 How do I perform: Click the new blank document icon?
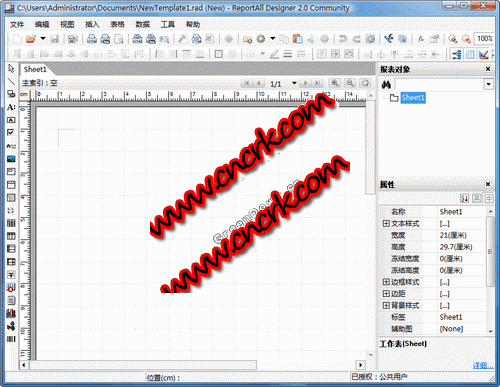tap(16, 39)
